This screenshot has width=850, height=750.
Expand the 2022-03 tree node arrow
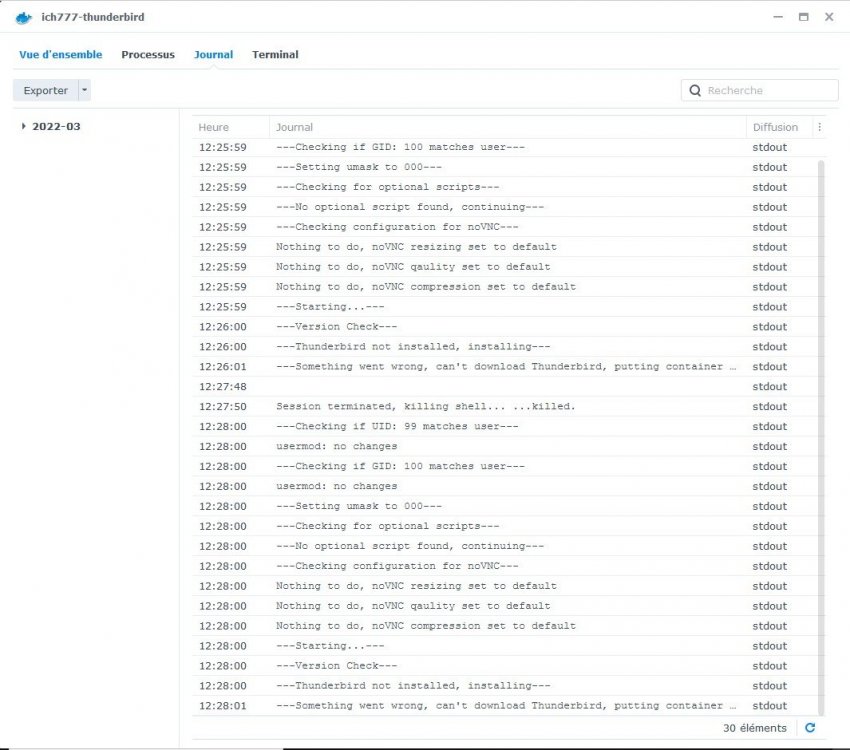[x=23, y=126]
